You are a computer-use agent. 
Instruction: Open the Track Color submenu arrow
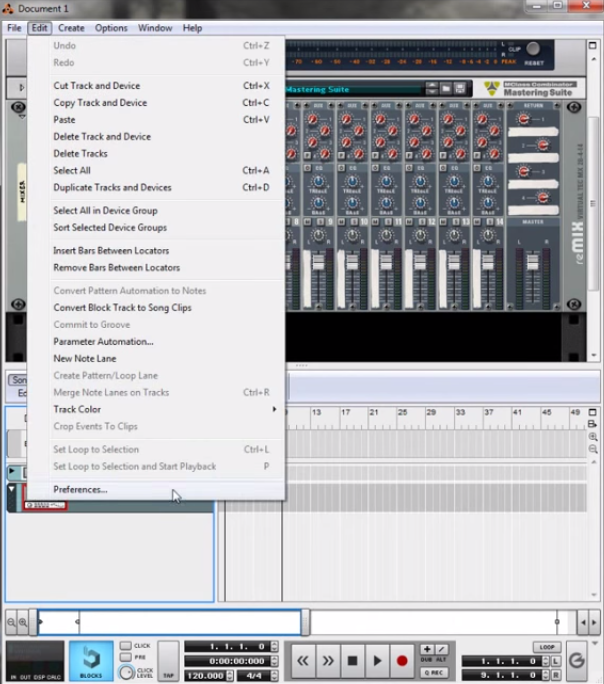click(274, 409)
